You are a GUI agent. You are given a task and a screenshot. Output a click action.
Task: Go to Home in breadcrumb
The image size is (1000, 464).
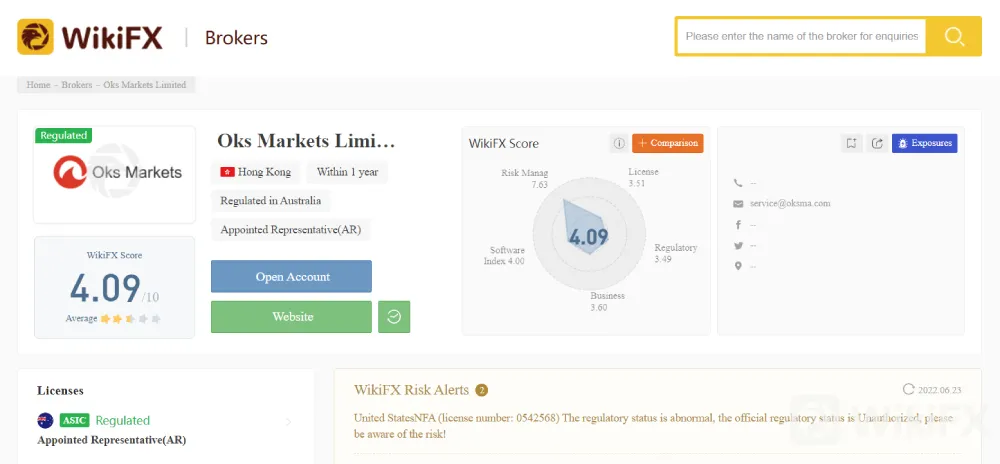point(38,85)
